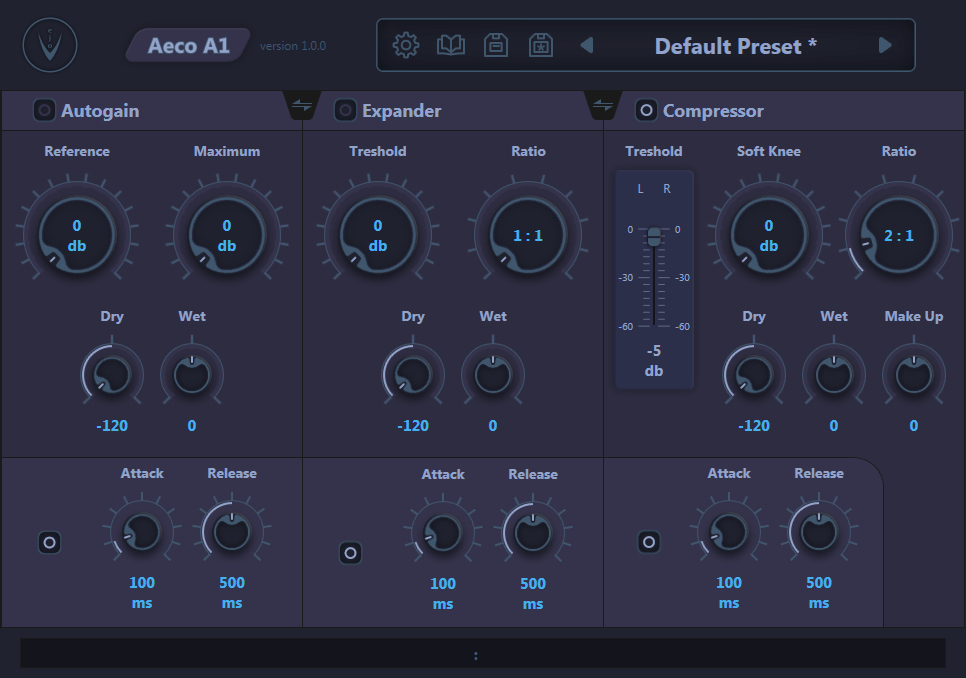Image resolution: width=966 pixels, height=678 pixels.
Task: Click the link icon between Autogain and Expander
Action: pos(302,104)
